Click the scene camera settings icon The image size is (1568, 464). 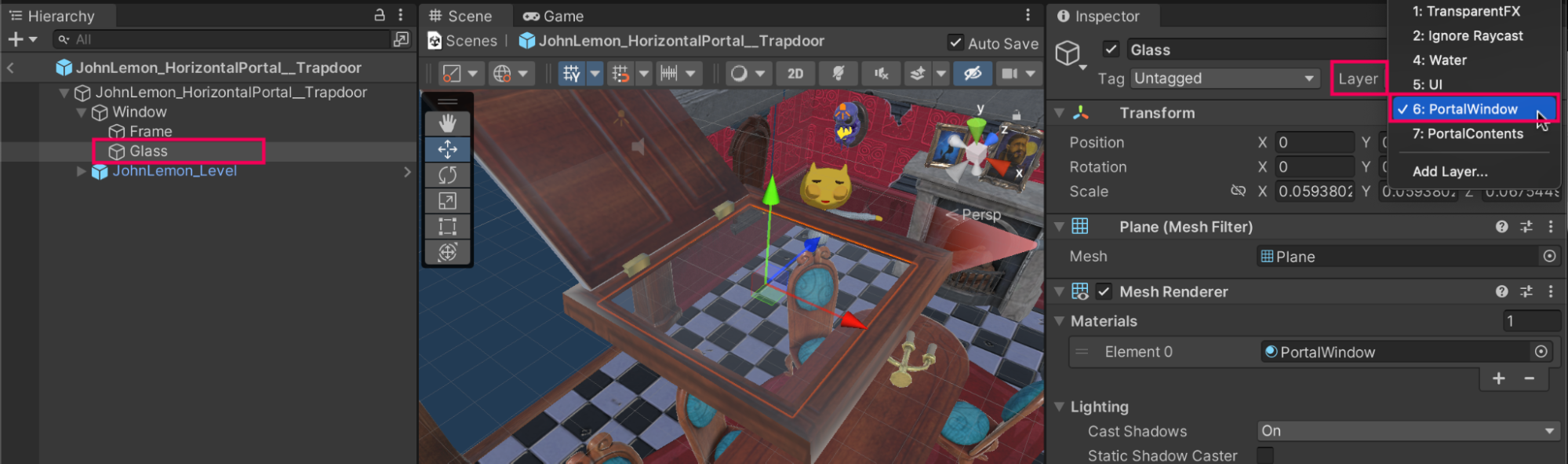click(x=1010, y=74)
